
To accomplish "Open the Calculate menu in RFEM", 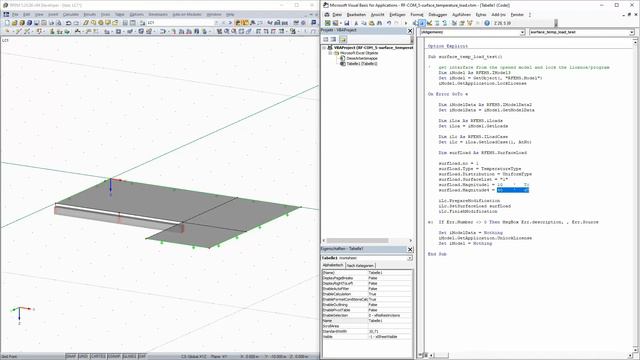I will pos(71,15).
